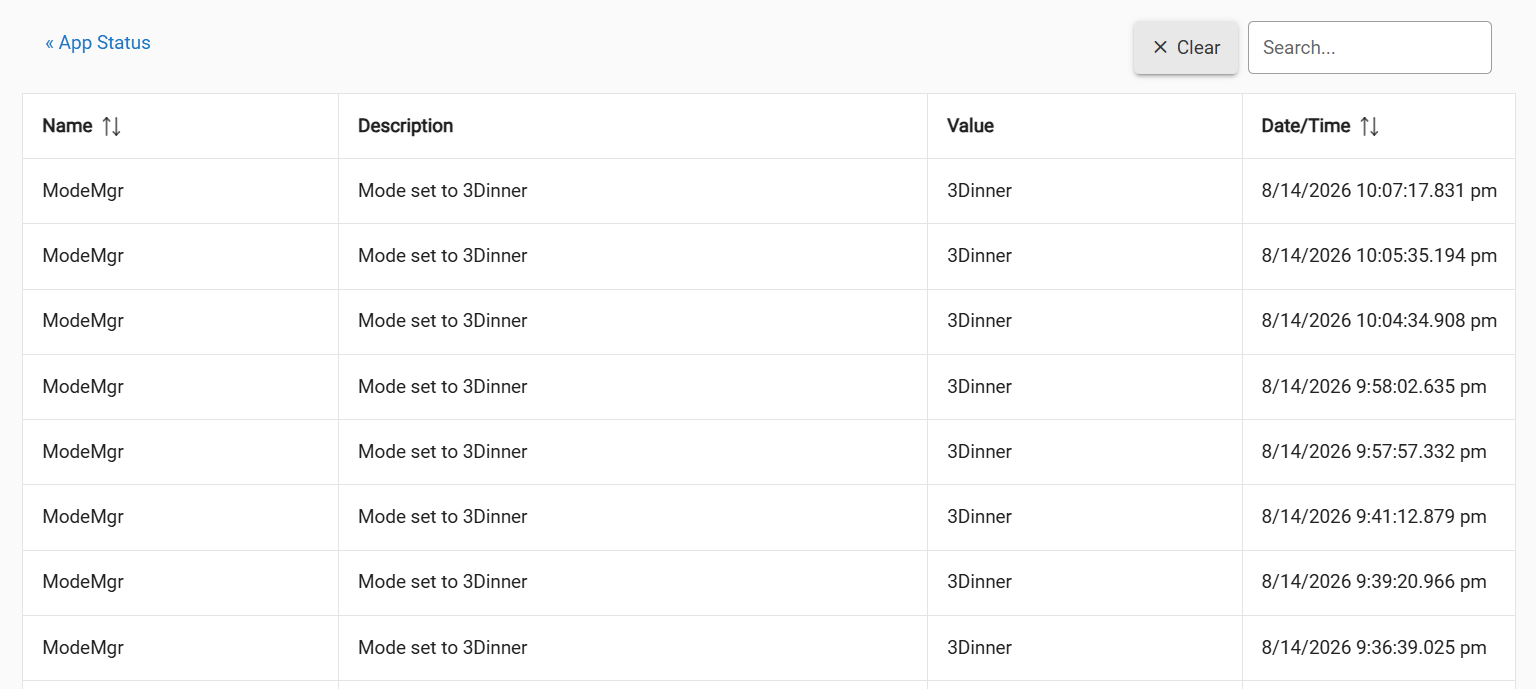The image size is (1536, 689).
Task: Click the X icon in Clear button
Action: (x=1160, y=47)
